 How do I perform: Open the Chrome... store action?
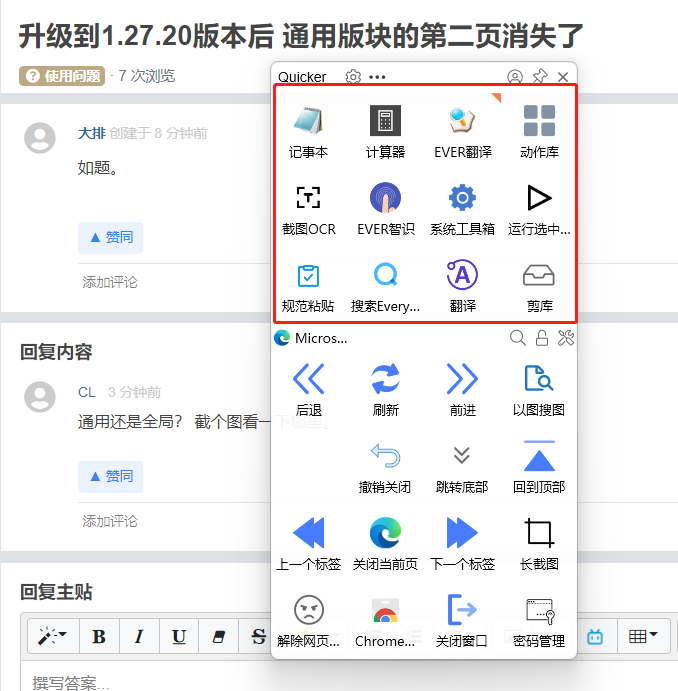[385, 621]
